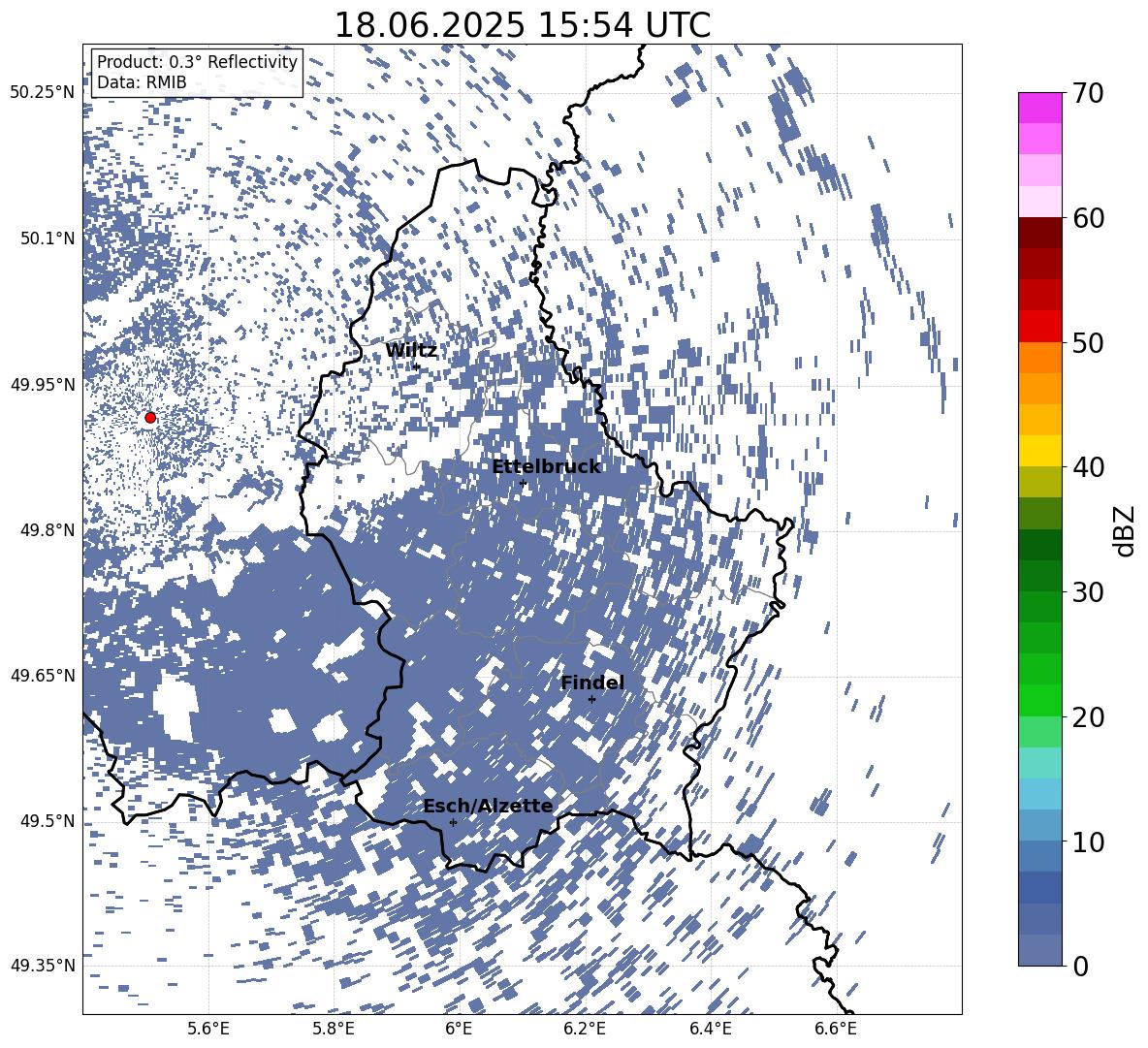The image size is (1148, 1048).
Task: Click the Esch/Alzette city label
Action: pyautogui.click(x=488, y=806)
